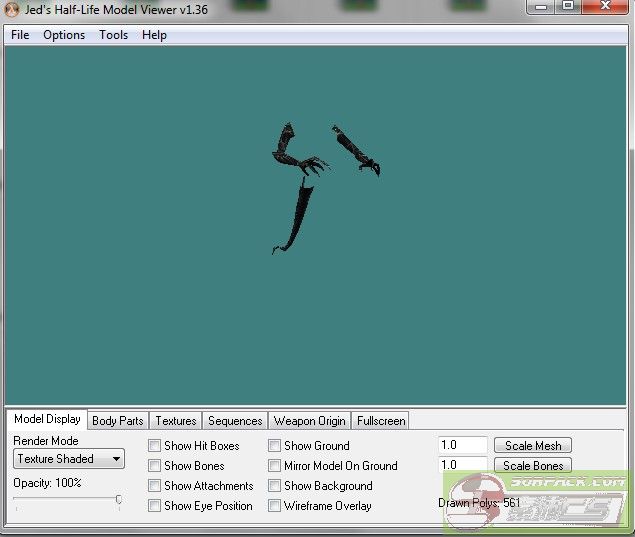Screen dimensions: 635x537
Task: Toggle Show Bones checkbox
Action: point(155,466)
